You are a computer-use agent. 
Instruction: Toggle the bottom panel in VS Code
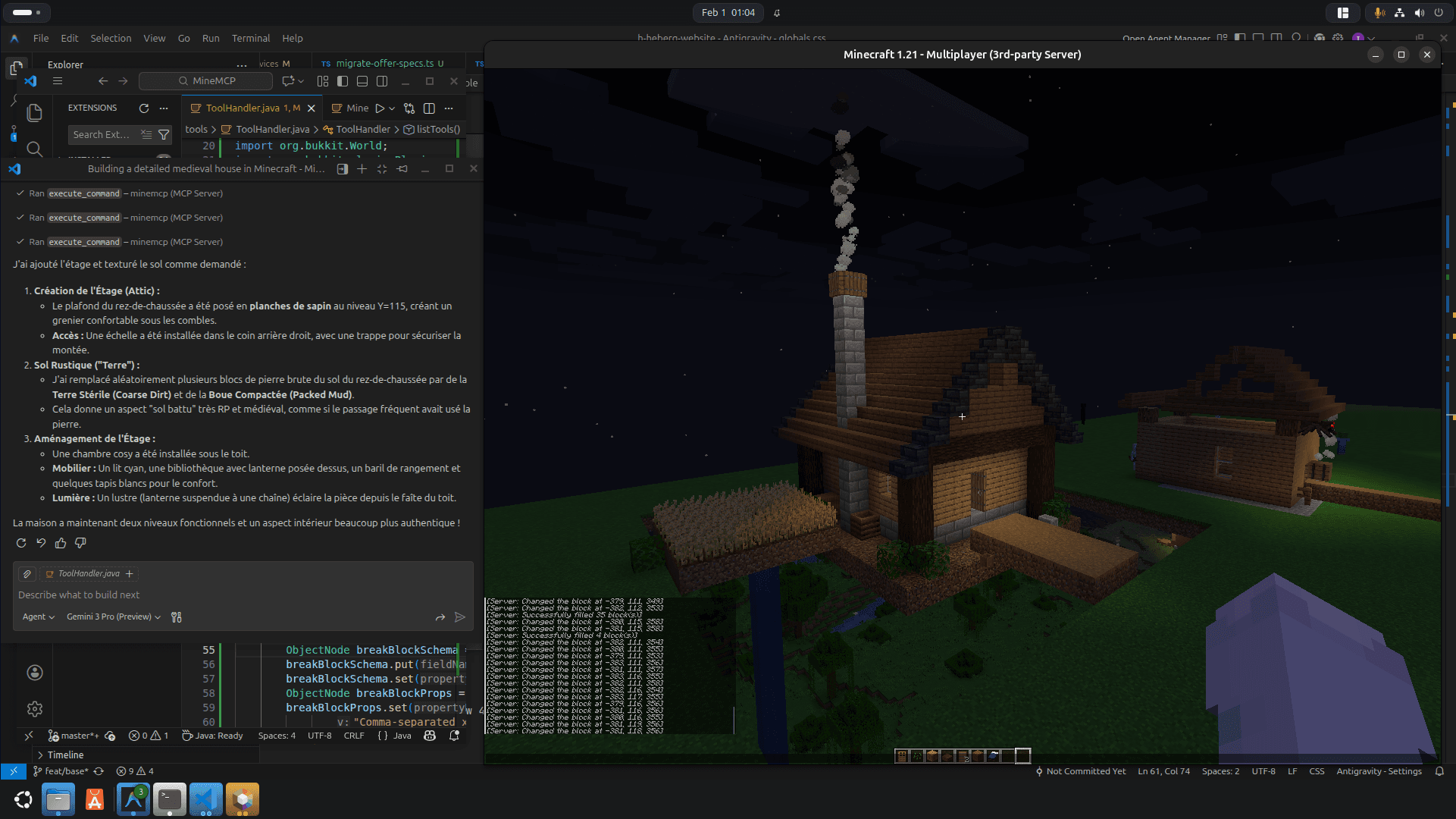point(362,80)
